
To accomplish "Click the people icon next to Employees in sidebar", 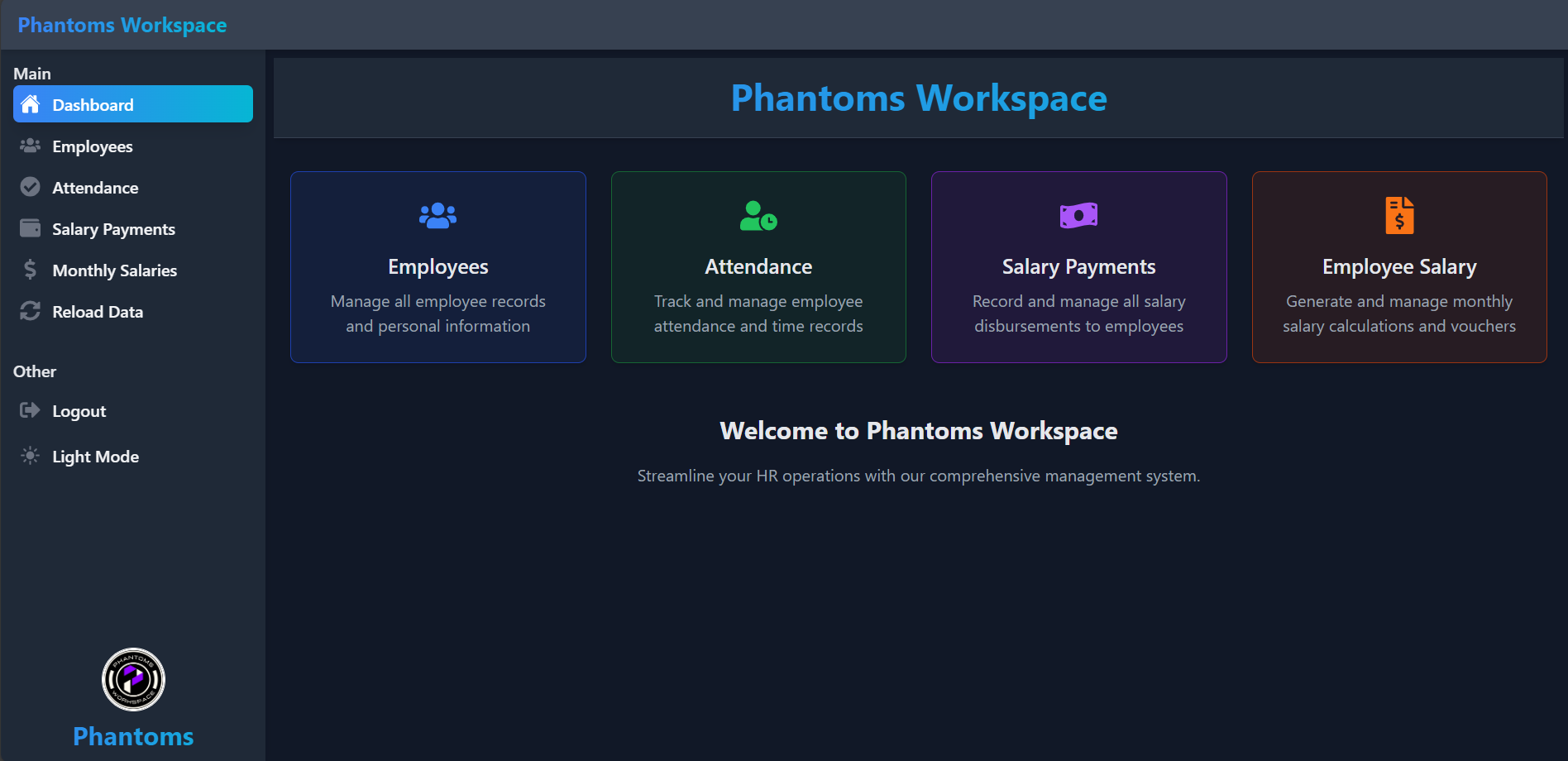I will click(31, 146).
